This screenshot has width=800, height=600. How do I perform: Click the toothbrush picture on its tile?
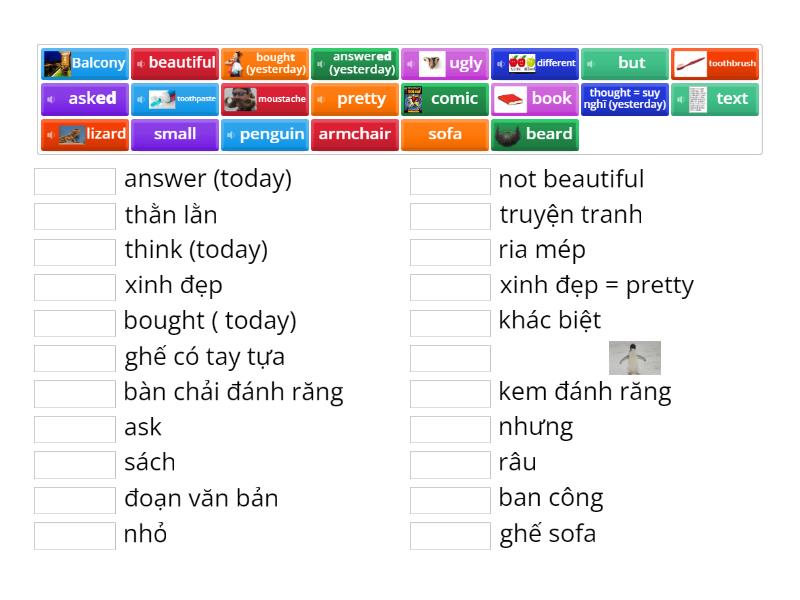[x=690, y=64]
